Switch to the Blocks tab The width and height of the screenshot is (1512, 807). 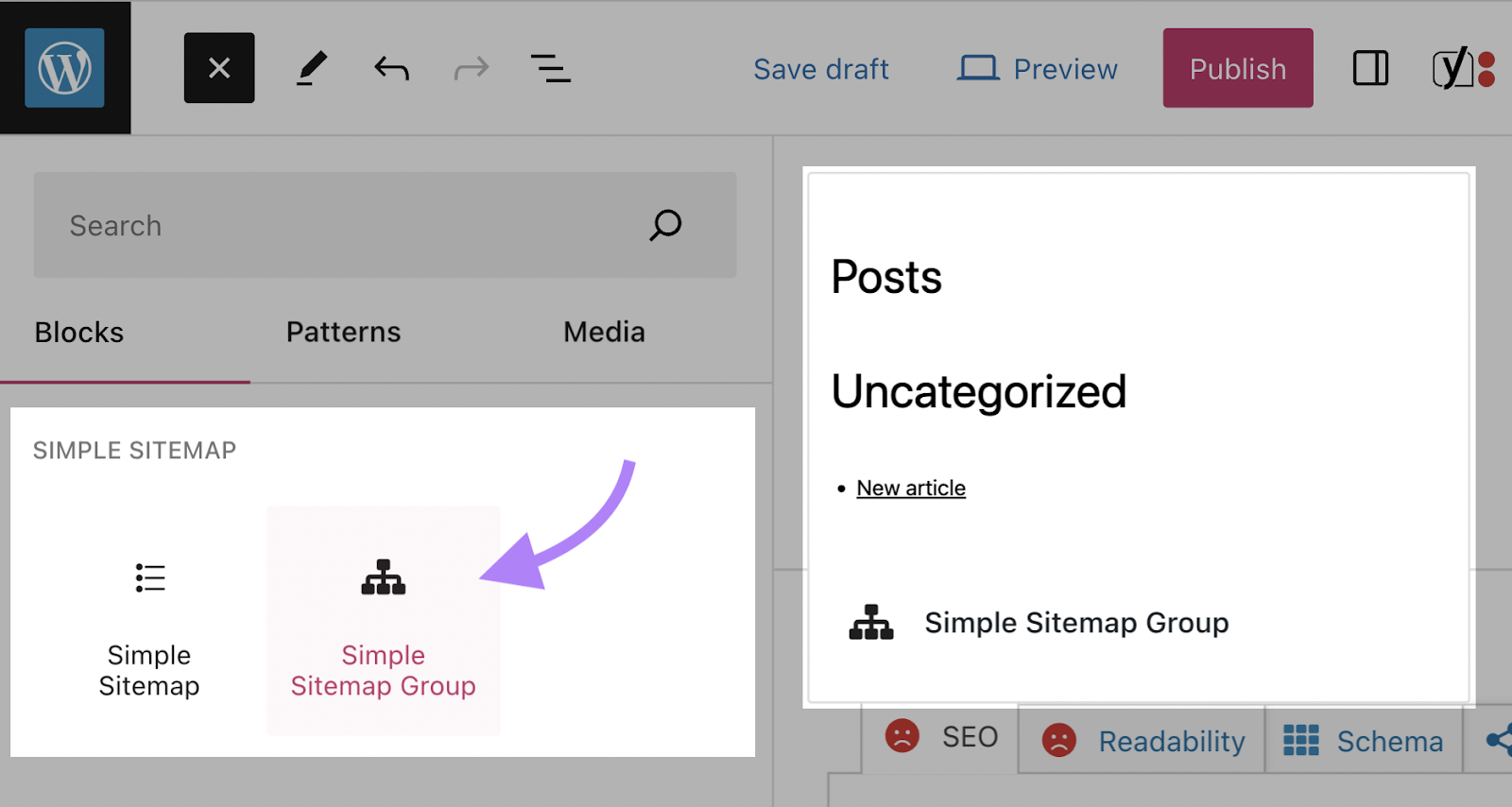coord(79,333)
